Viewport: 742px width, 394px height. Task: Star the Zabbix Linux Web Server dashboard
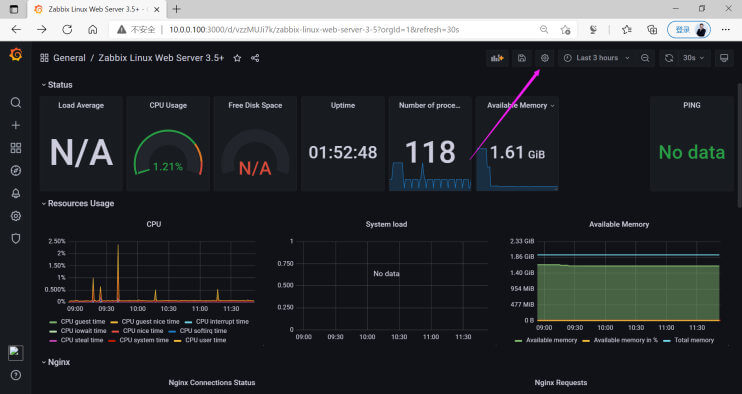(238, 58)
